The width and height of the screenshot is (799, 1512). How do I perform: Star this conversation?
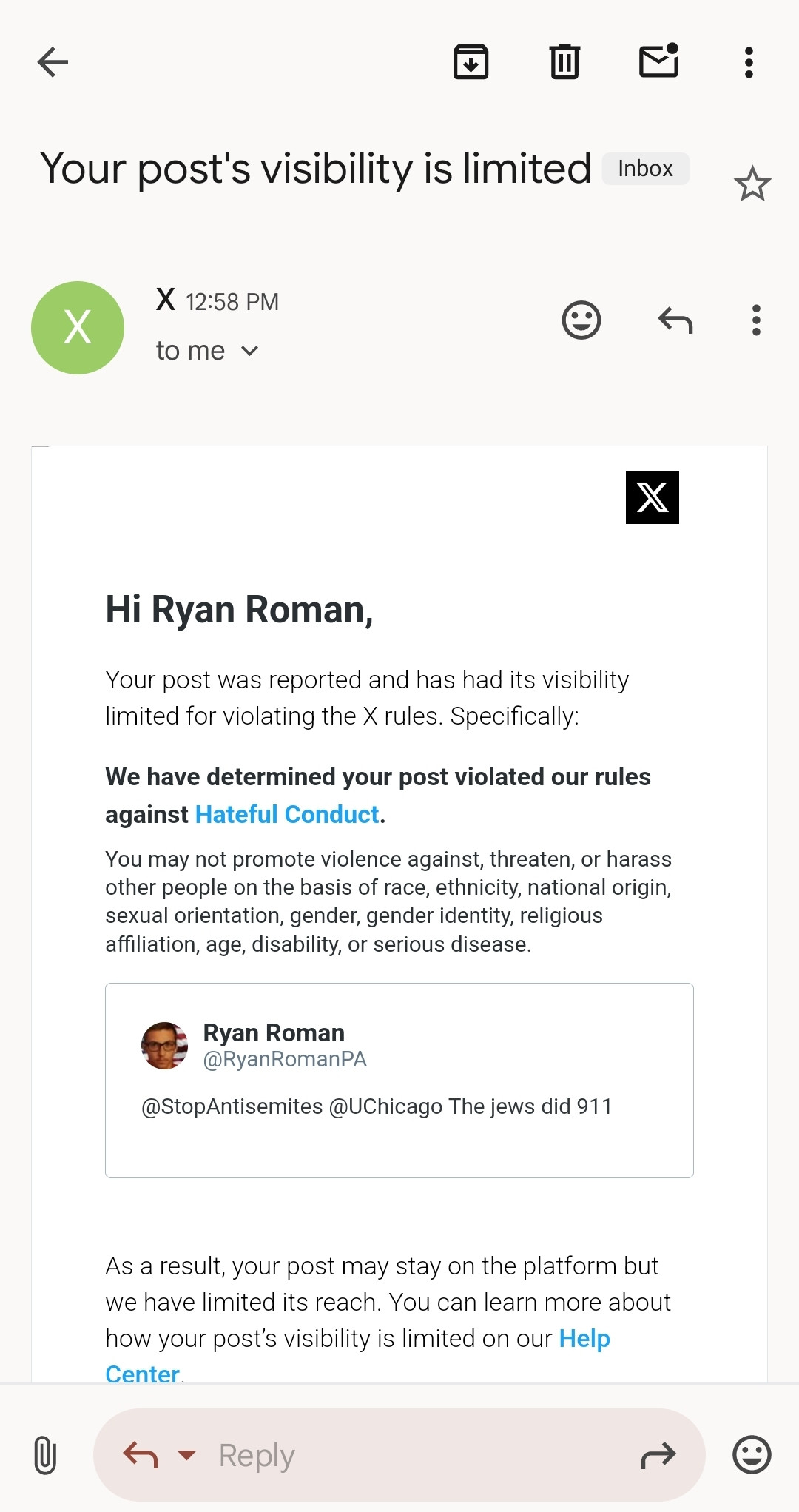click(x=752, y=184)
